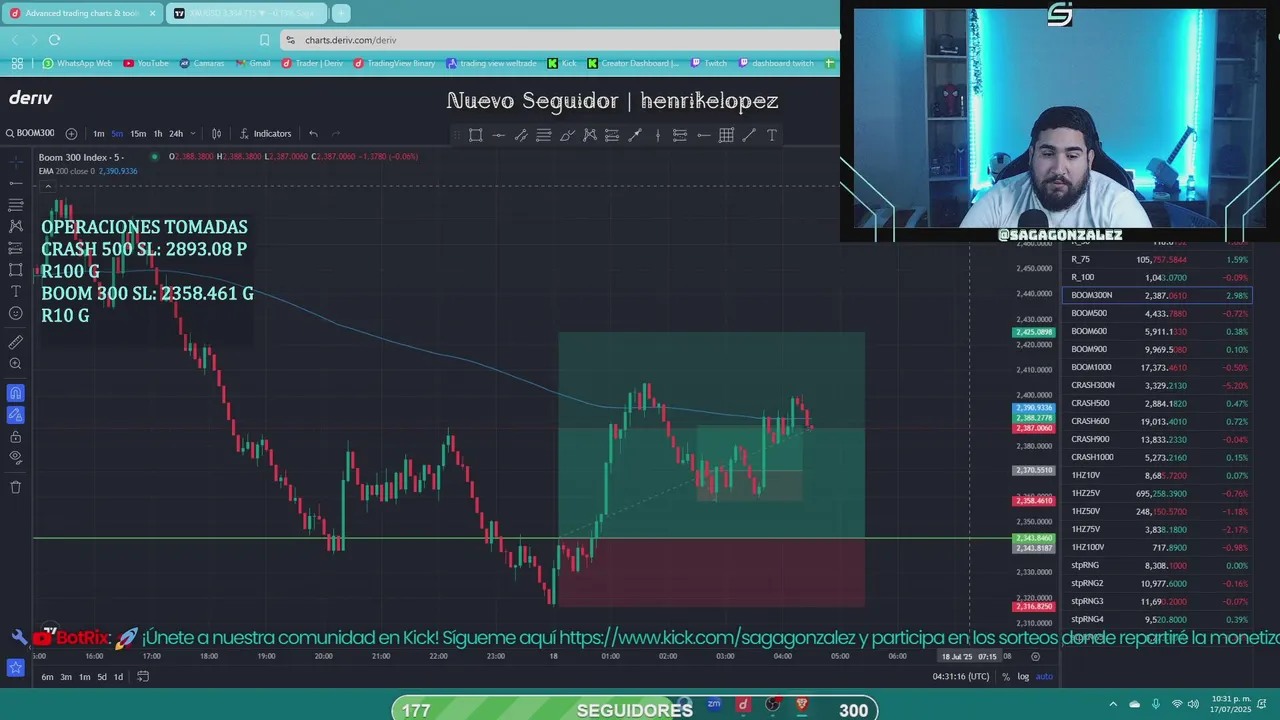
Task: Select the 5m timeframe
Action: pyautogui.click(x=117, y=134)
